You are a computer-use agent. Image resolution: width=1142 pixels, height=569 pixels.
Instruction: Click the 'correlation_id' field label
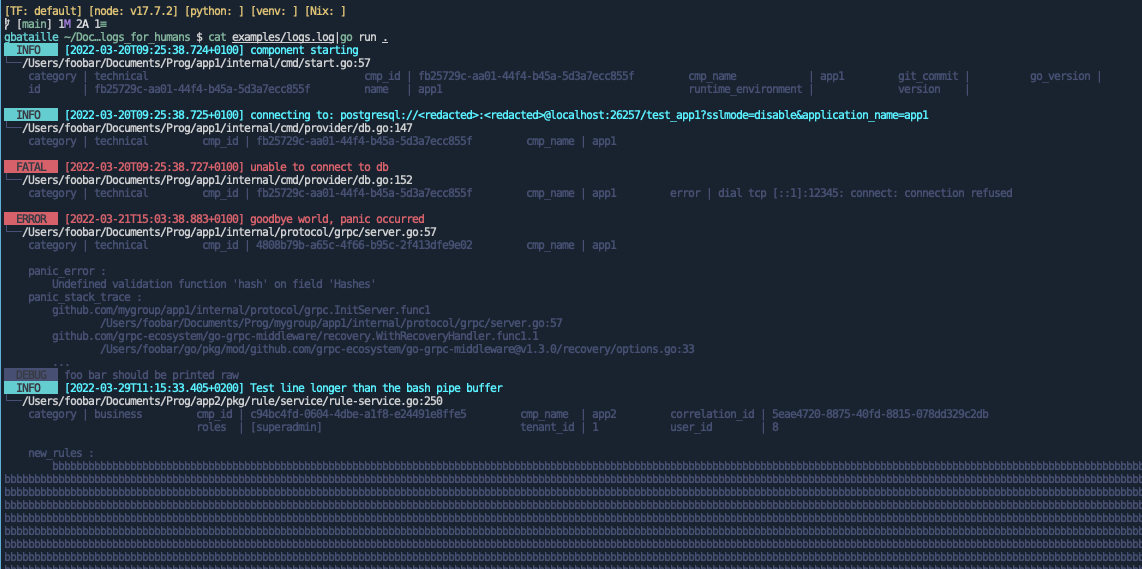click(x=712, y=414)
